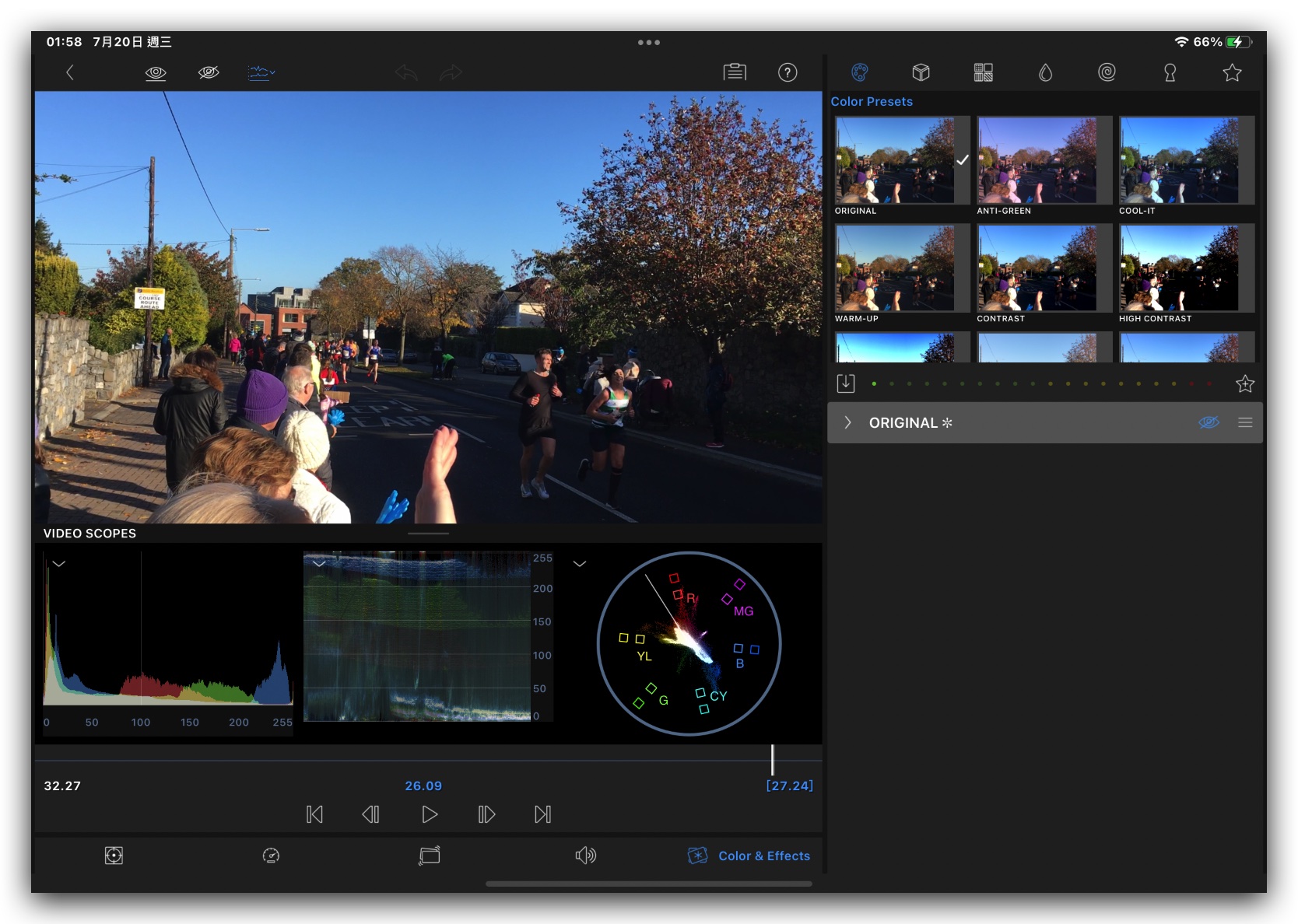Undo the last edit
Screen dimensions: 1298x924
pos(406,72)
